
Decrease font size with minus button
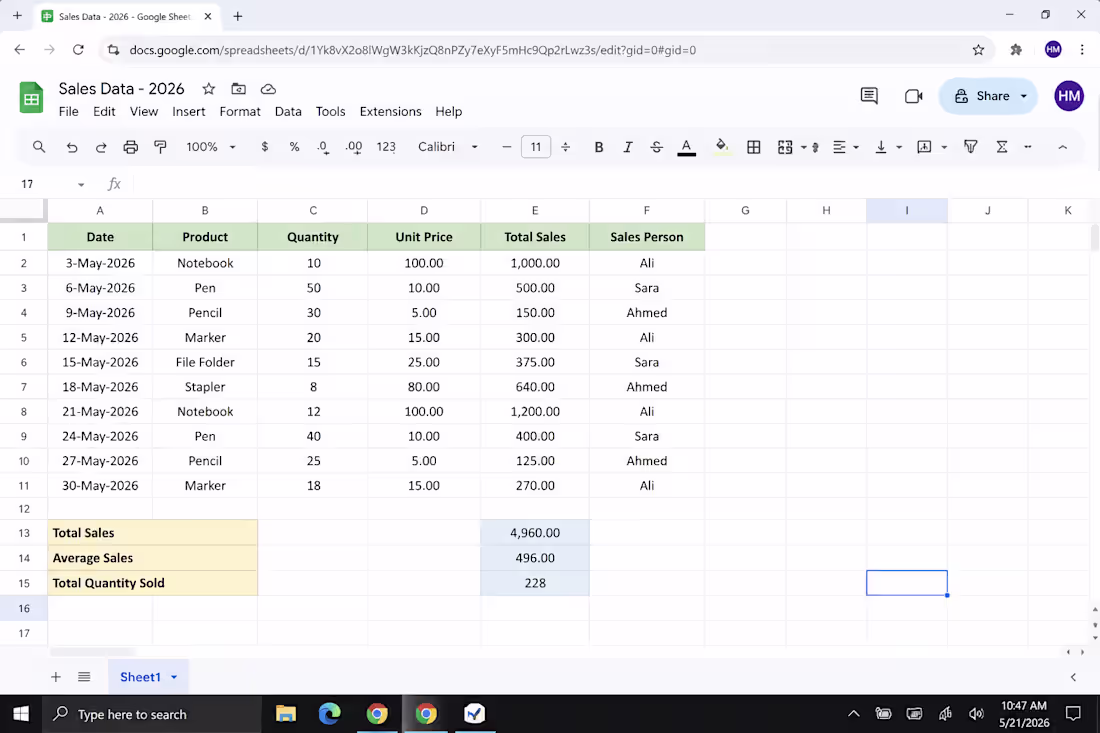point(507,147)
